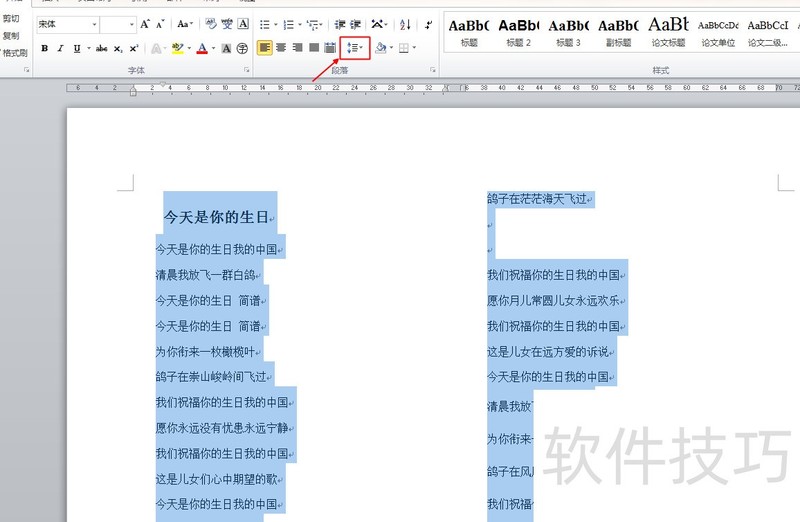
Task: Open font color dropdown arrow
Action: click(213, 48)
